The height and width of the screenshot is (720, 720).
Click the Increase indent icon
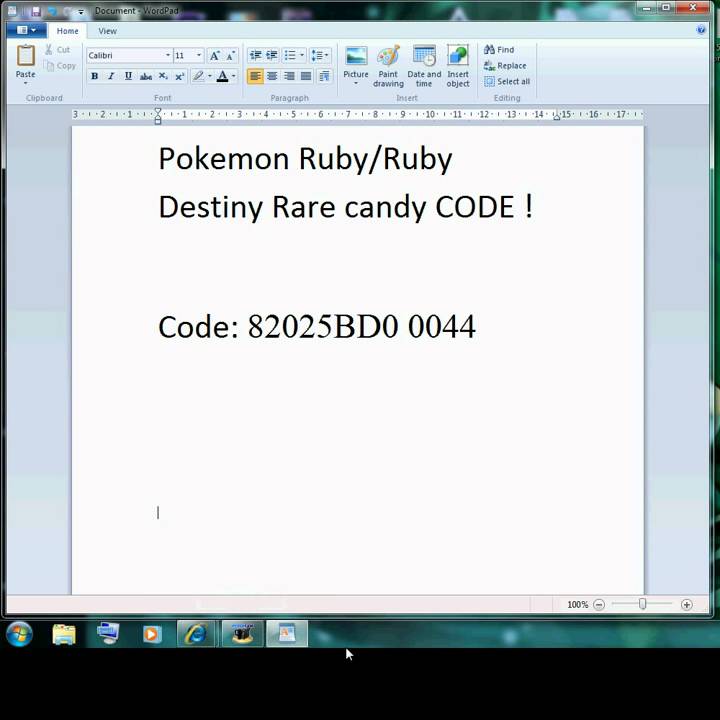[x=272, y=56]
